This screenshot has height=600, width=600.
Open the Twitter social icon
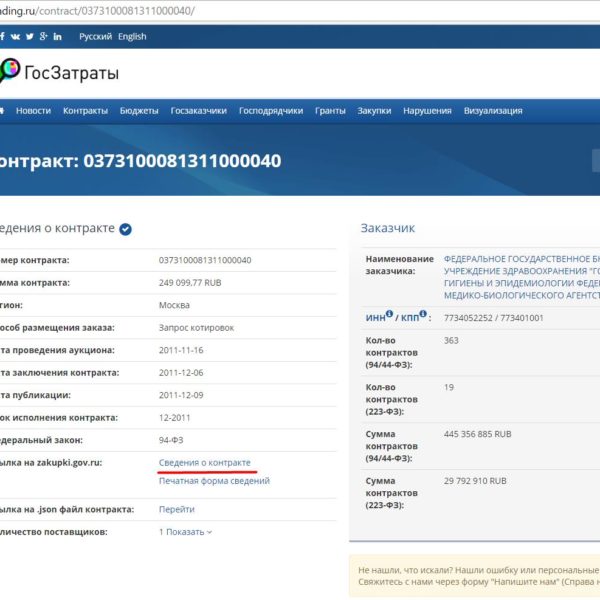coord(29,37)
